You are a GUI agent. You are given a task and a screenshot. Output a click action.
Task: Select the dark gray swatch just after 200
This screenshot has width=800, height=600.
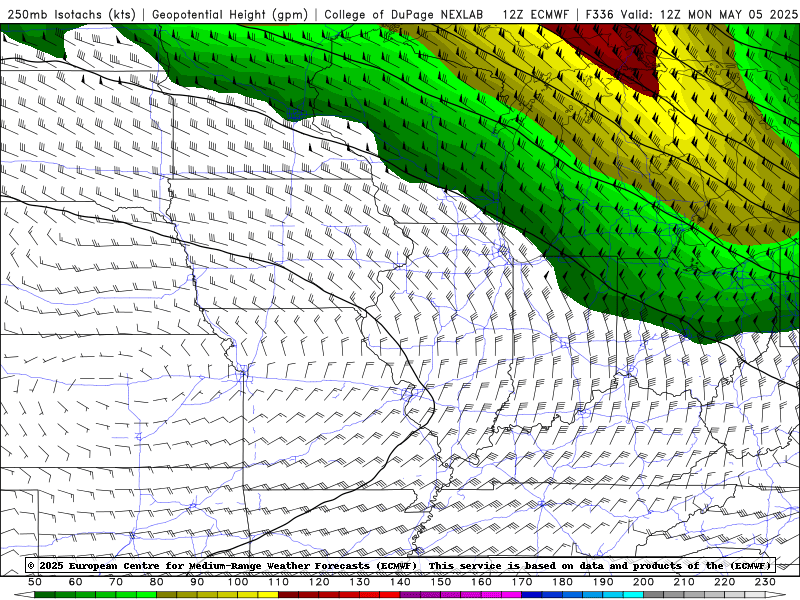[x=654, y=595]
